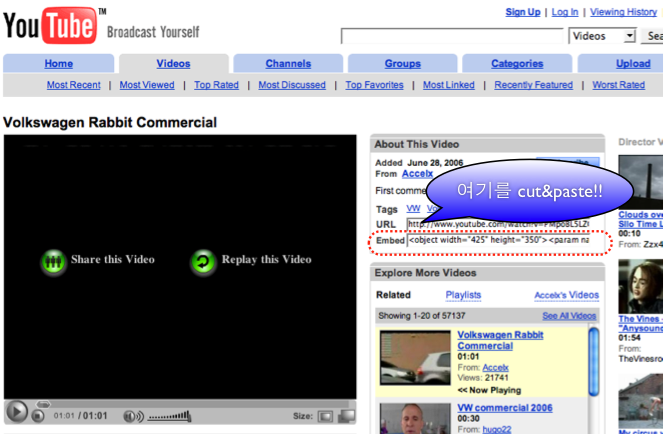The height and width of the screenshot is (434, 672).
Task: Open Most Linked videos
Action: coord(449,85)
